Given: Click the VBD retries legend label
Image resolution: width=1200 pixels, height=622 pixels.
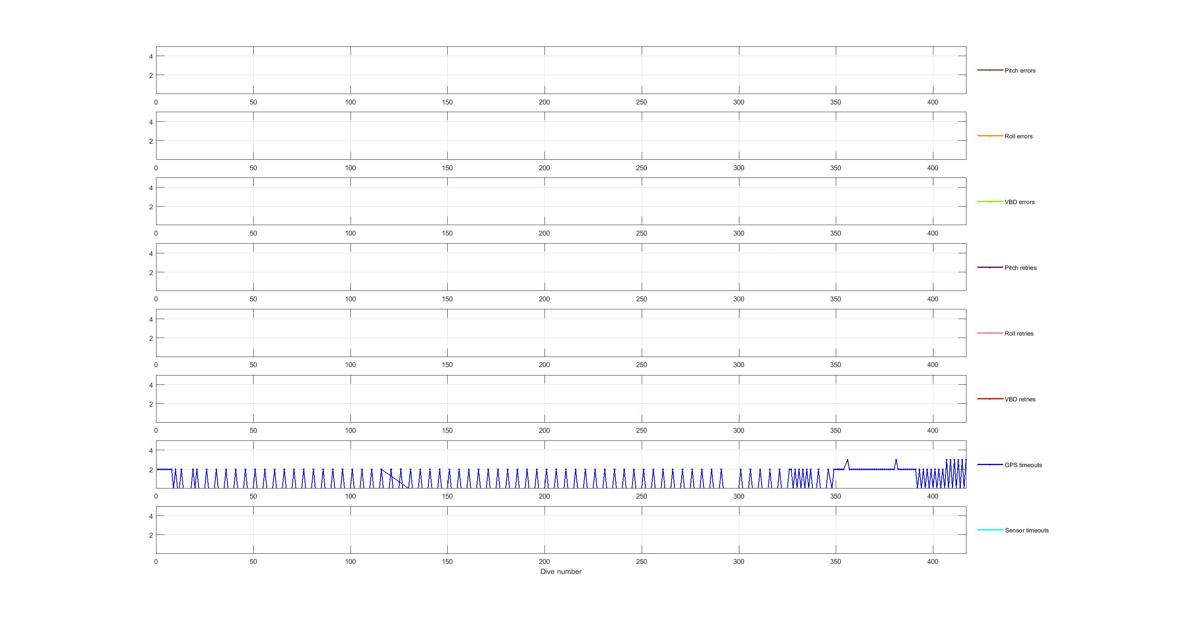Looking at the screenshot, I should 1020,399.
